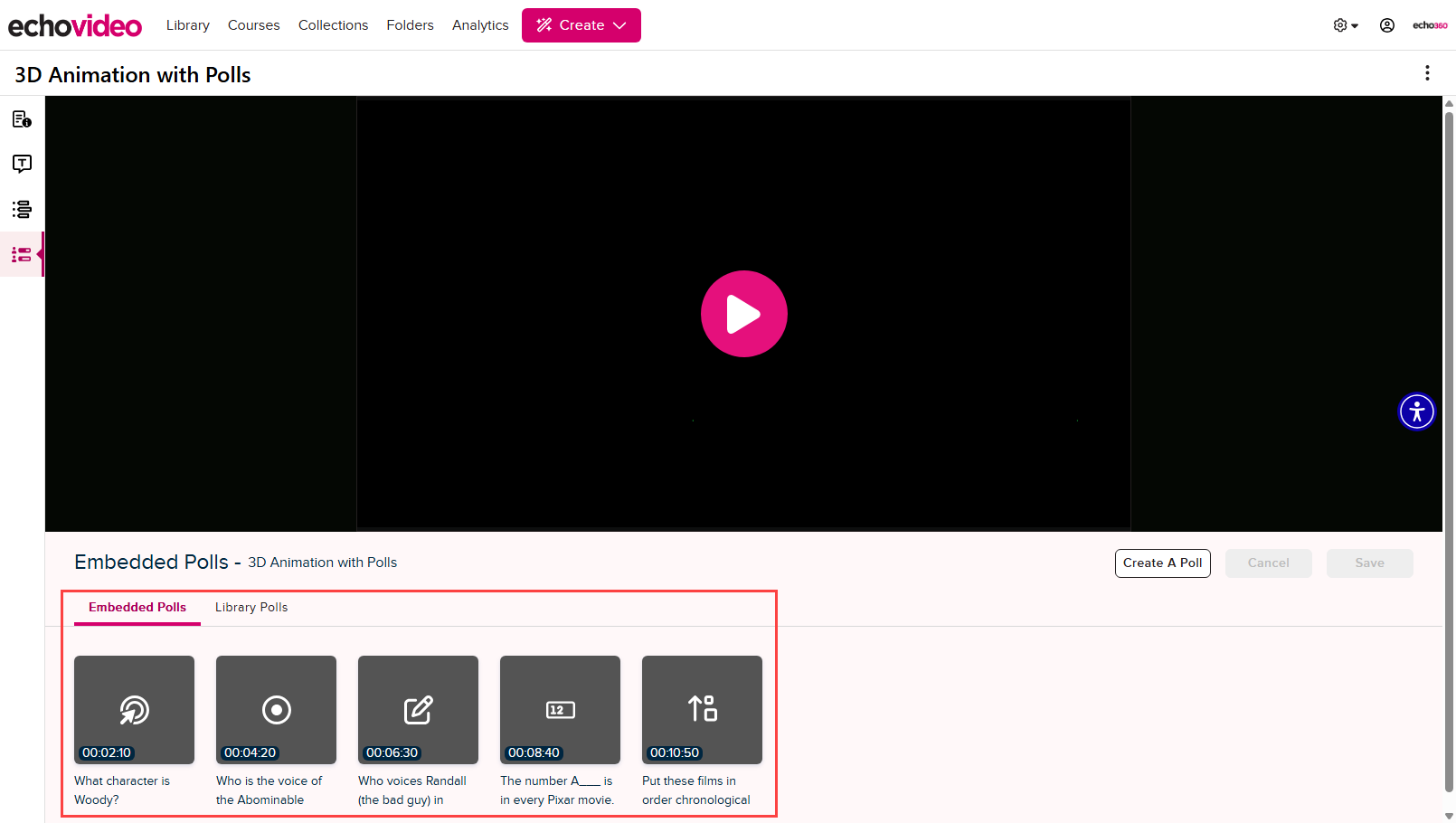Screen dimensions: 1456x823
Task: Click the '3D Animation with Polls' page title
Action: [133, 75]
